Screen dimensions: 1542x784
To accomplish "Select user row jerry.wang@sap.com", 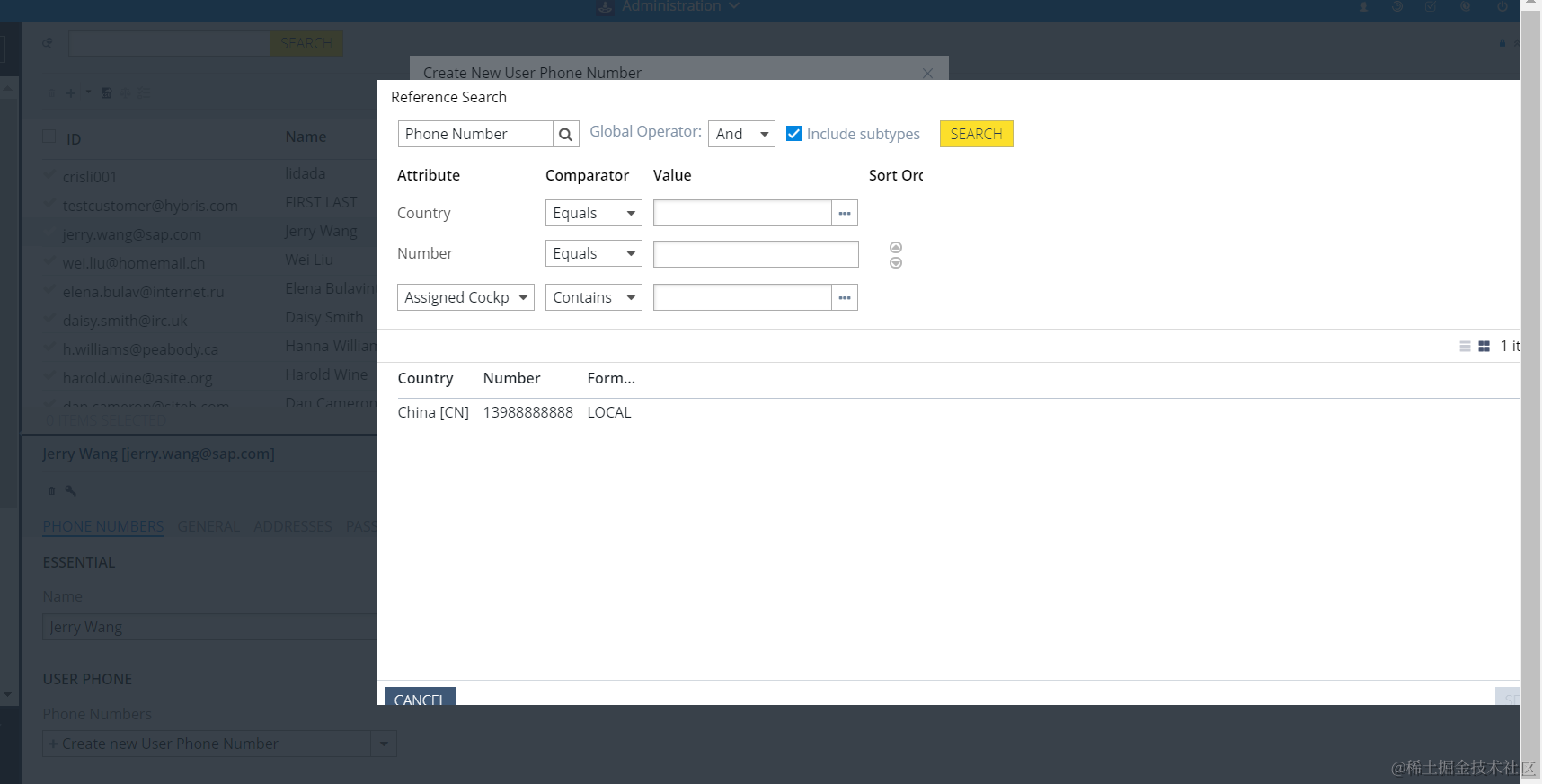I will tap(208, 233).
